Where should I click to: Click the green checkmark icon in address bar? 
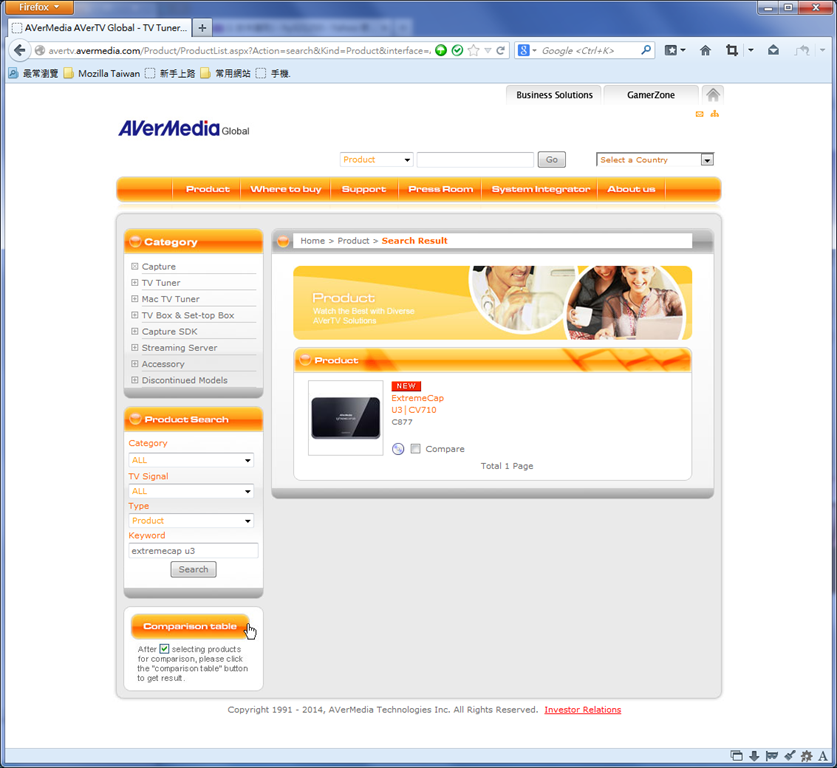457,50
